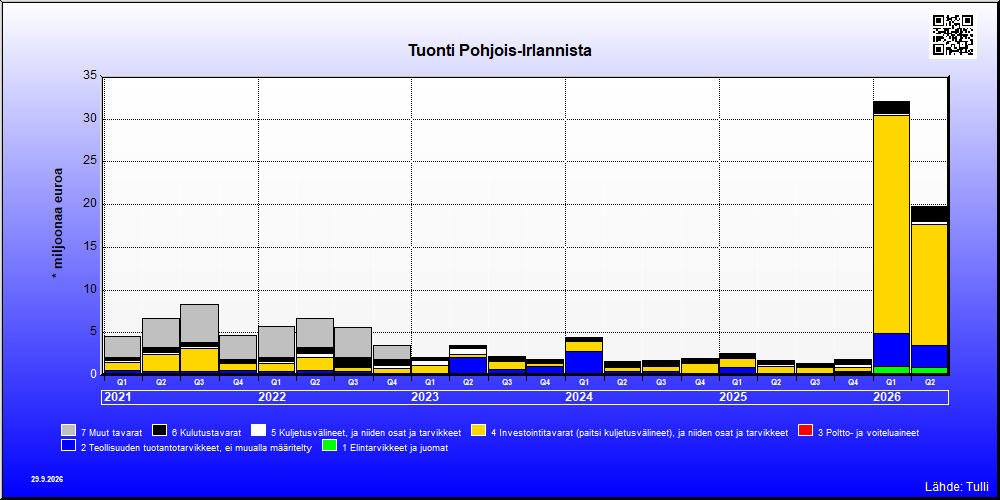Click legend text '5 Kuljetusvälineet, ja niiden osat'
1000x500 pixels.
click(366, 432)
